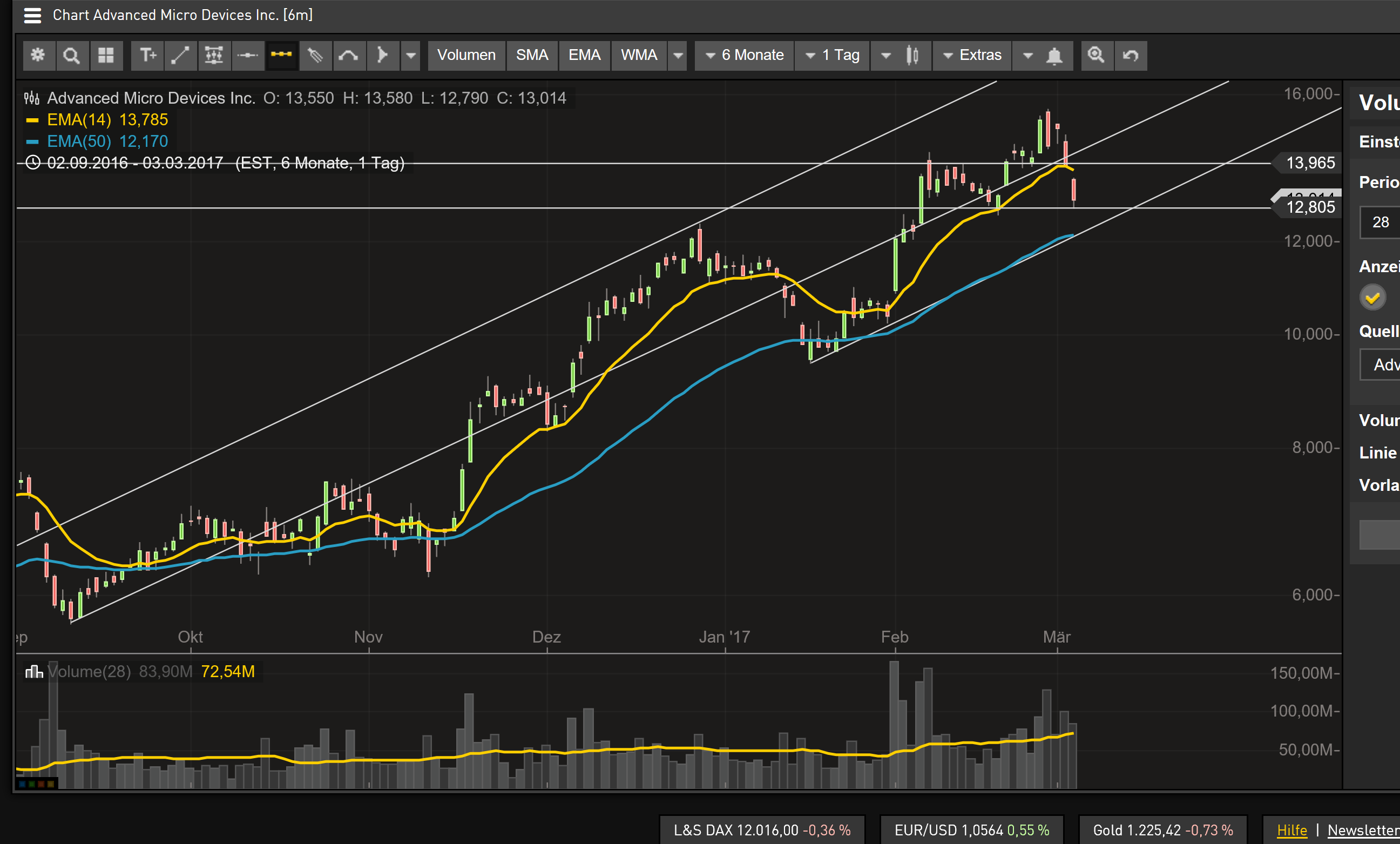Image resolution: width=1400 pixels, height=844 pixels.
Task: Click the undo arrow icon
Action: pyautogui.click(x=1131, y=55)
